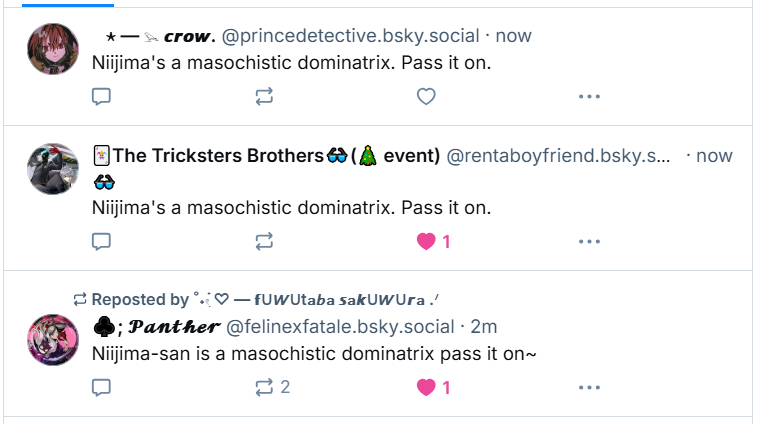This screenshot has width=758, height=424.
Task: Open Panther's profile avatar
Action: click(53, 339)
